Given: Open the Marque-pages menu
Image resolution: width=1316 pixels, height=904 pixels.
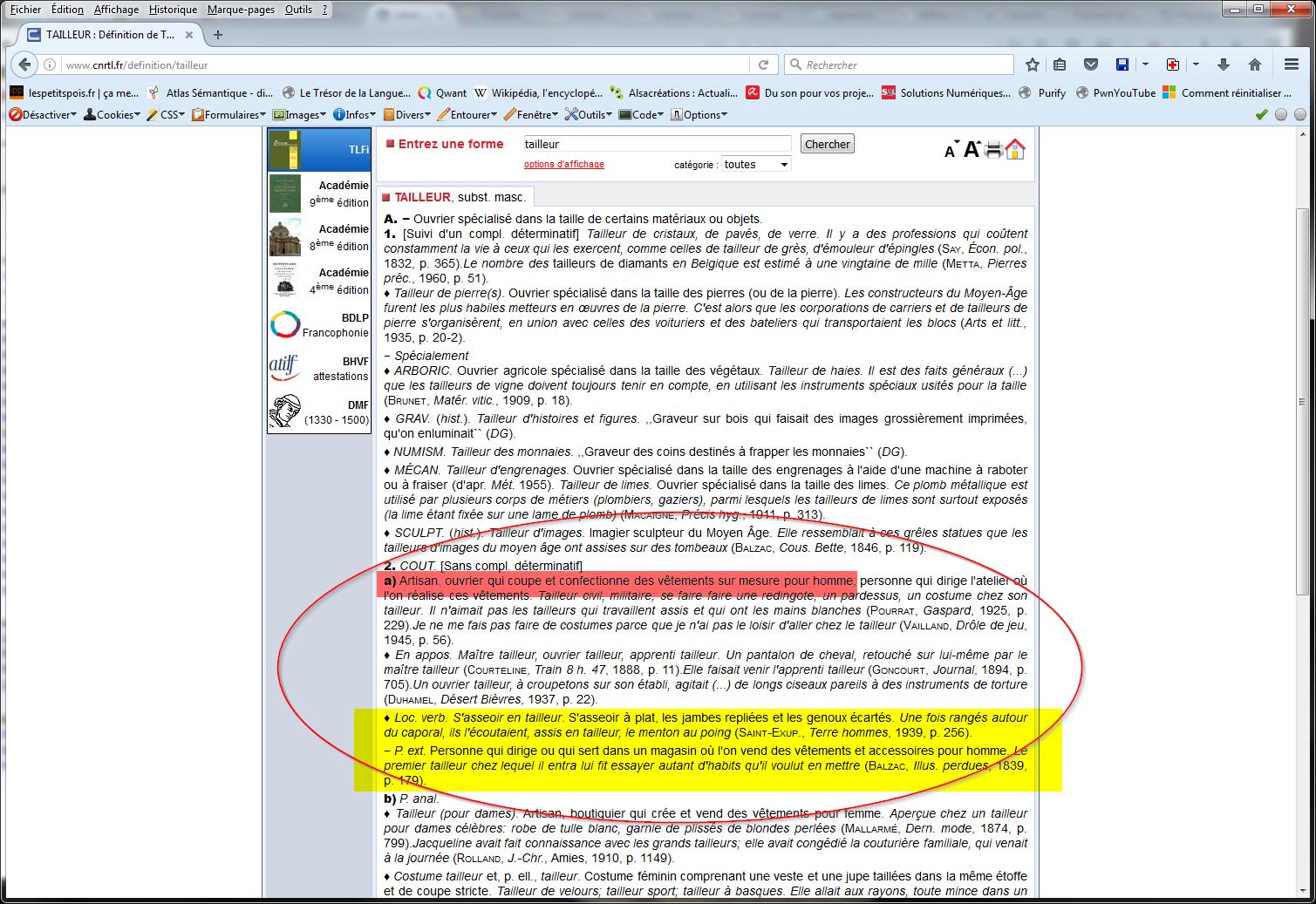Looking at the screenshot, I should (x=241, y=10).
